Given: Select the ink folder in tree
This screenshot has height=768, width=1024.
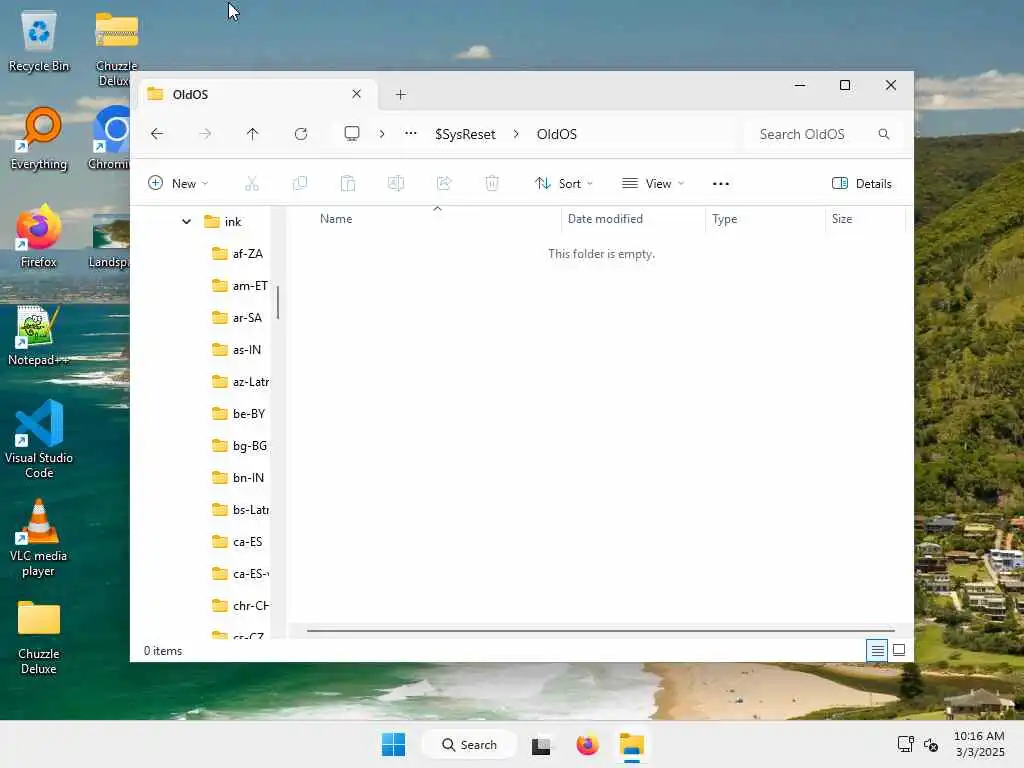Looking at the screenshot, I should [223, 222].
